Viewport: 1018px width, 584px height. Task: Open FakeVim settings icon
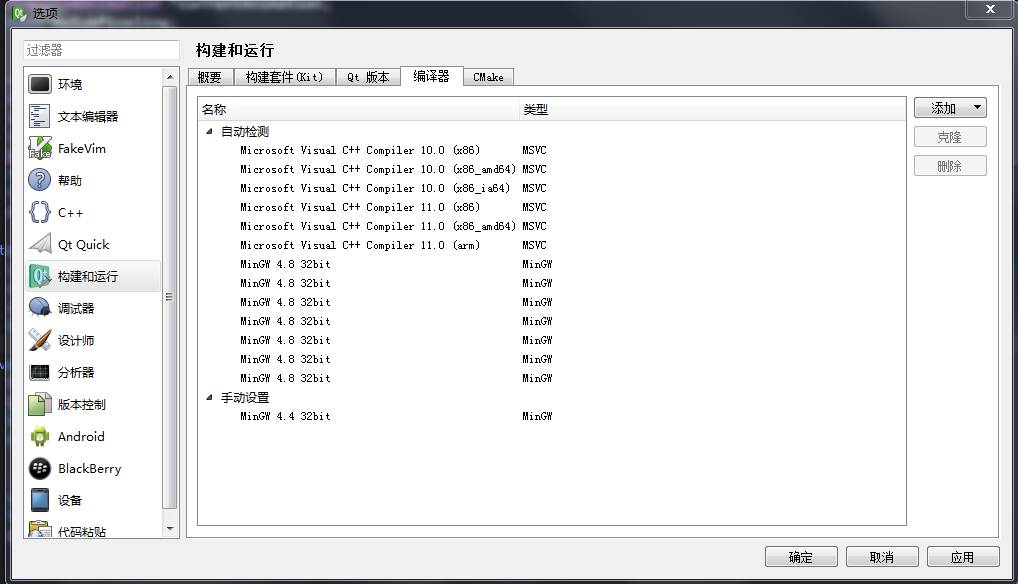40,148
